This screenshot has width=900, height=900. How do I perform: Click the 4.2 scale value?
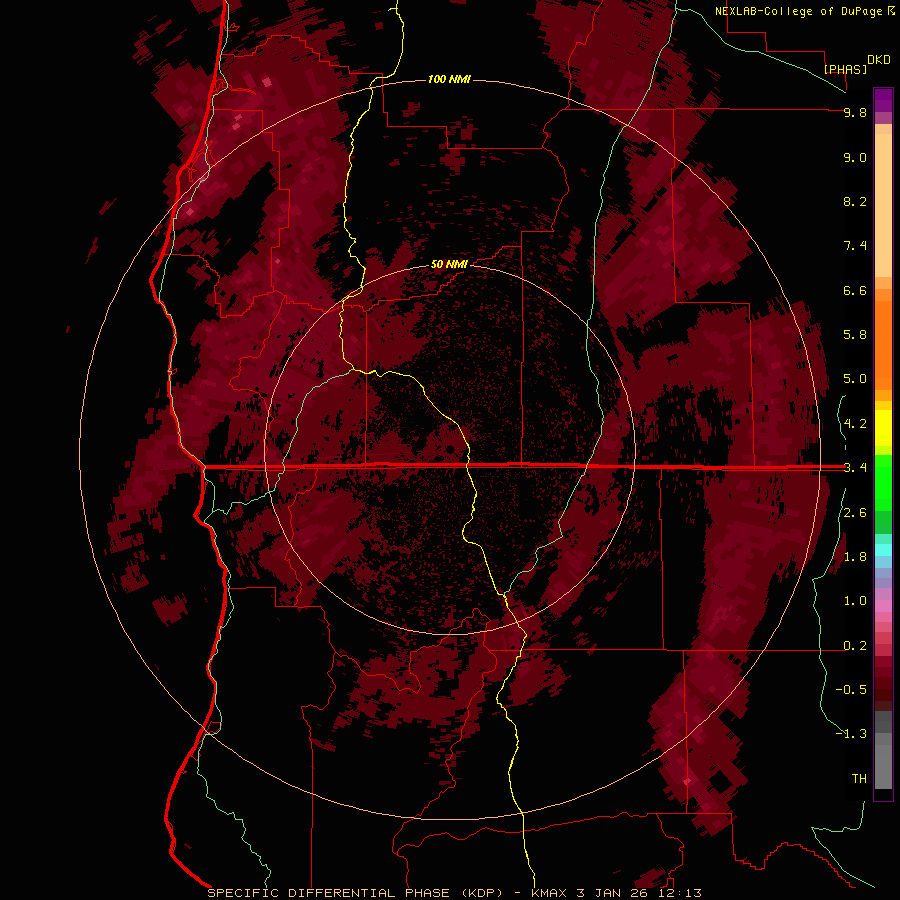pyautogui.click(x=855, y=424)
